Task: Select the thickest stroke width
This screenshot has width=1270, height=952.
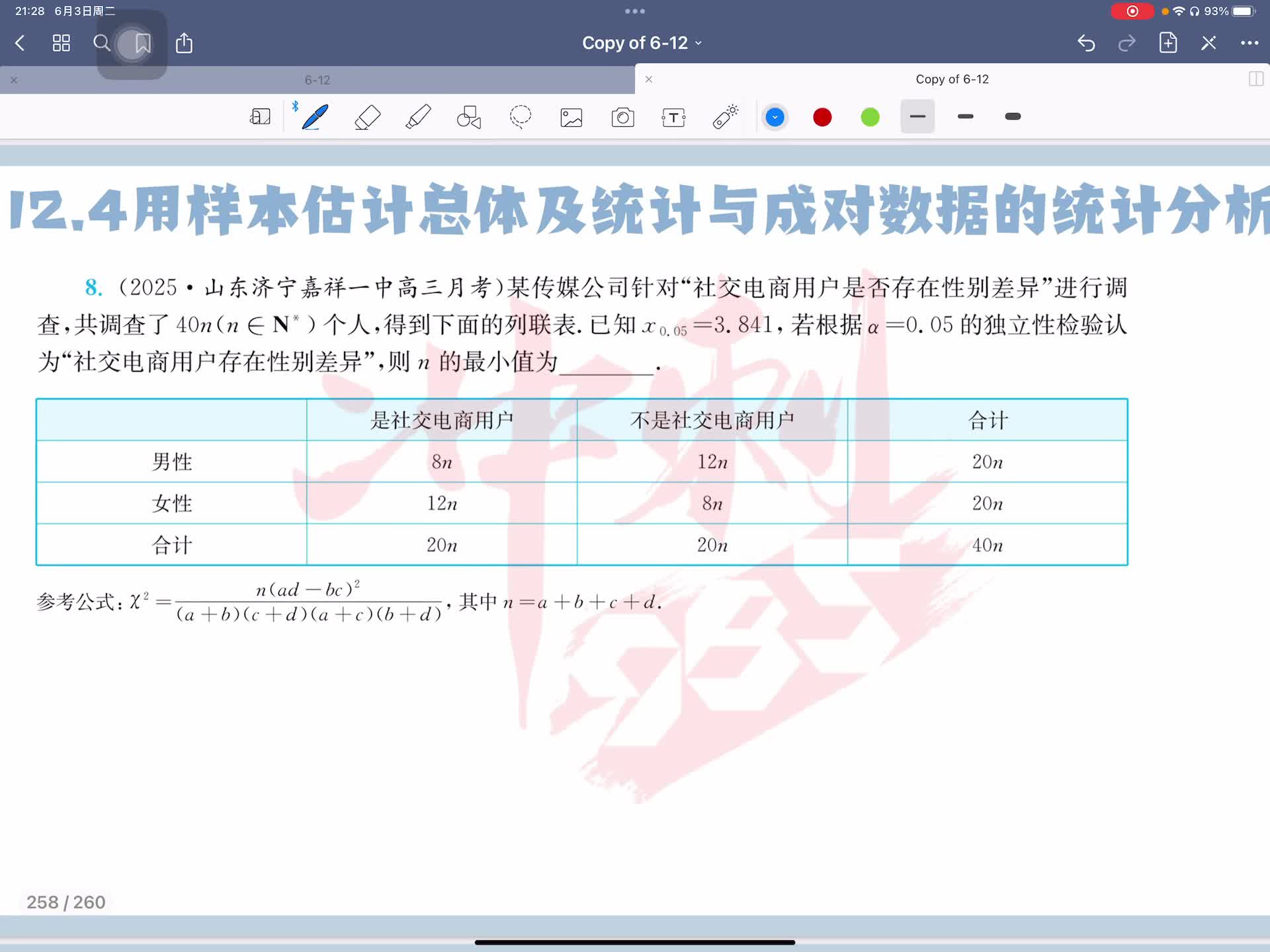Action: point(1013,117)
